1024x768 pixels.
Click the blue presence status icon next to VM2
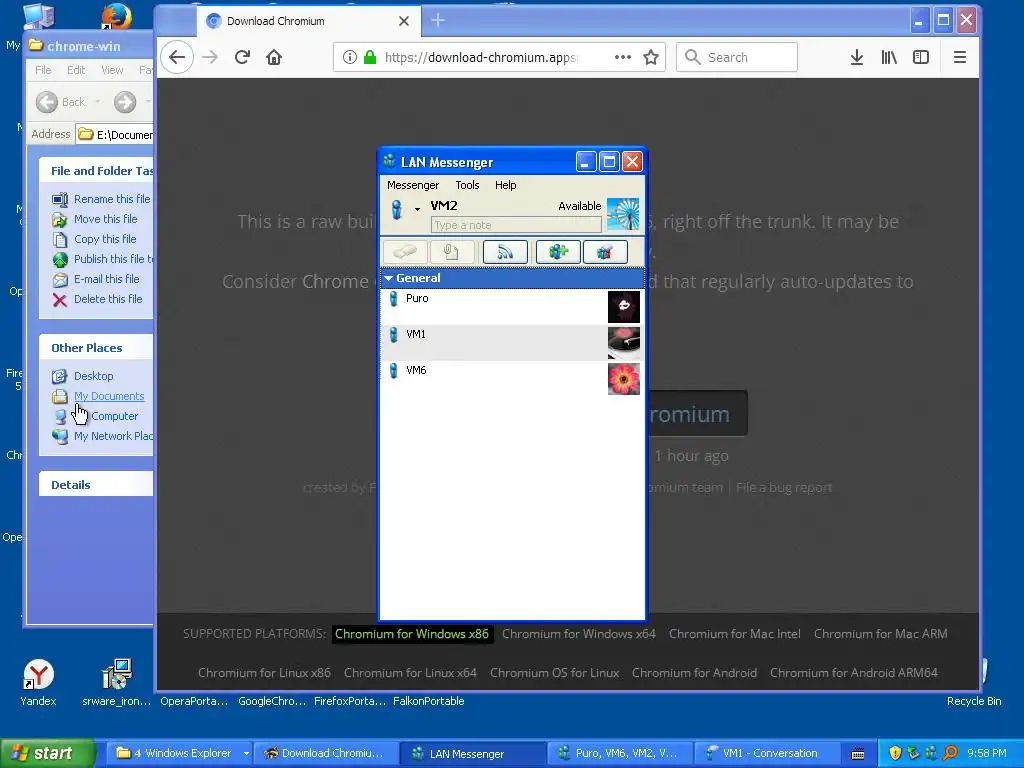click(396, 209)
